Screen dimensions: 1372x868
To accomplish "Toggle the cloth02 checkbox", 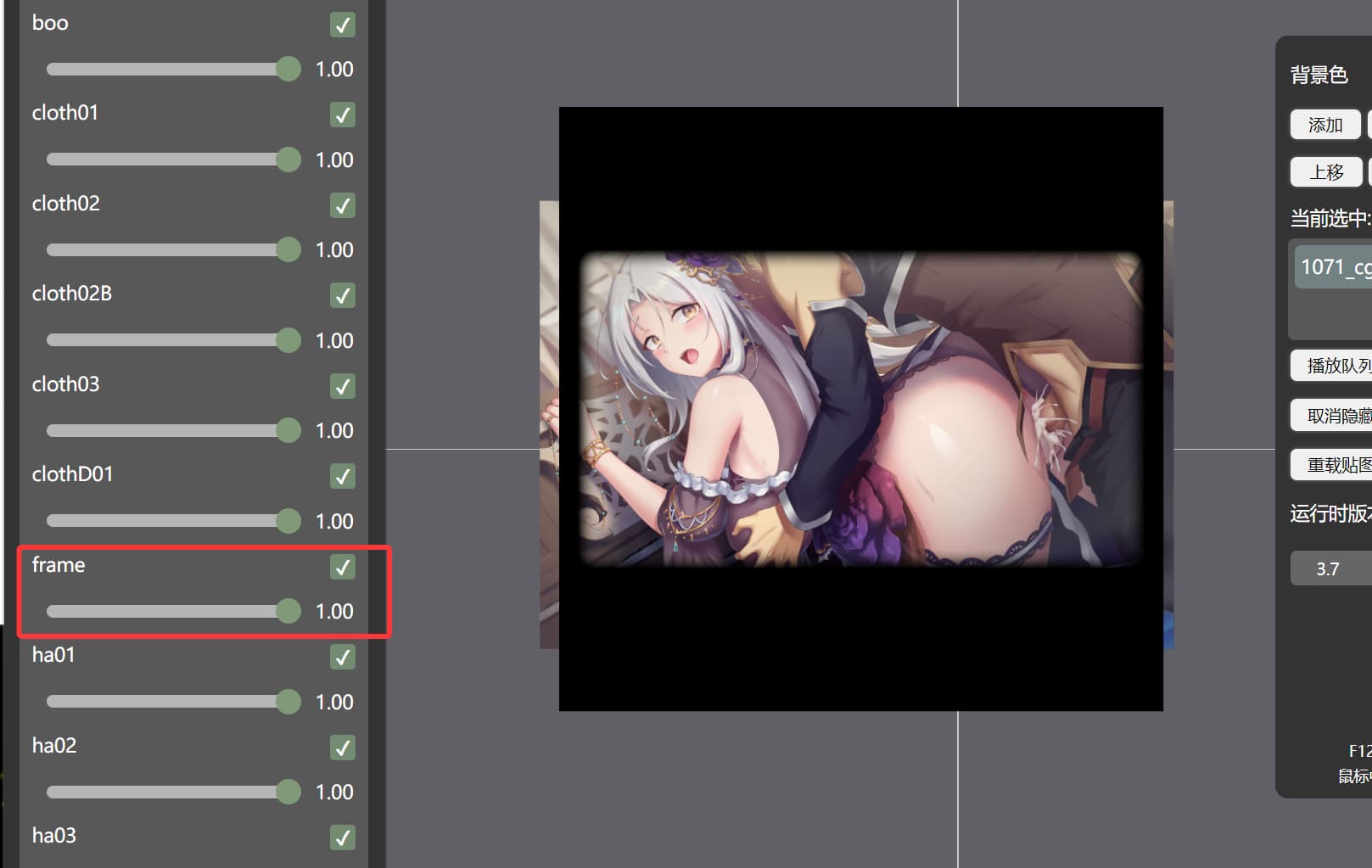I will pos(343,205).
